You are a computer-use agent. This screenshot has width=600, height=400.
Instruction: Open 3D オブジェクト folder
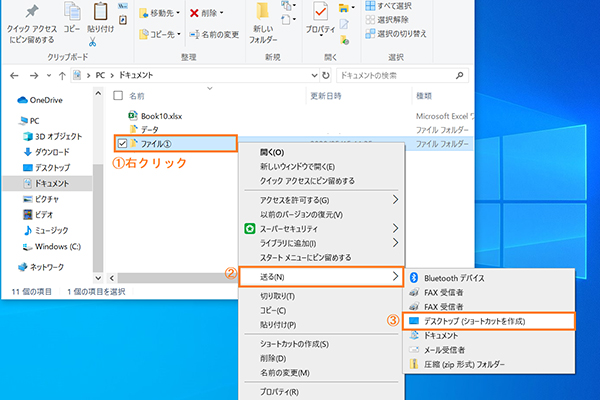click(52, 137)
